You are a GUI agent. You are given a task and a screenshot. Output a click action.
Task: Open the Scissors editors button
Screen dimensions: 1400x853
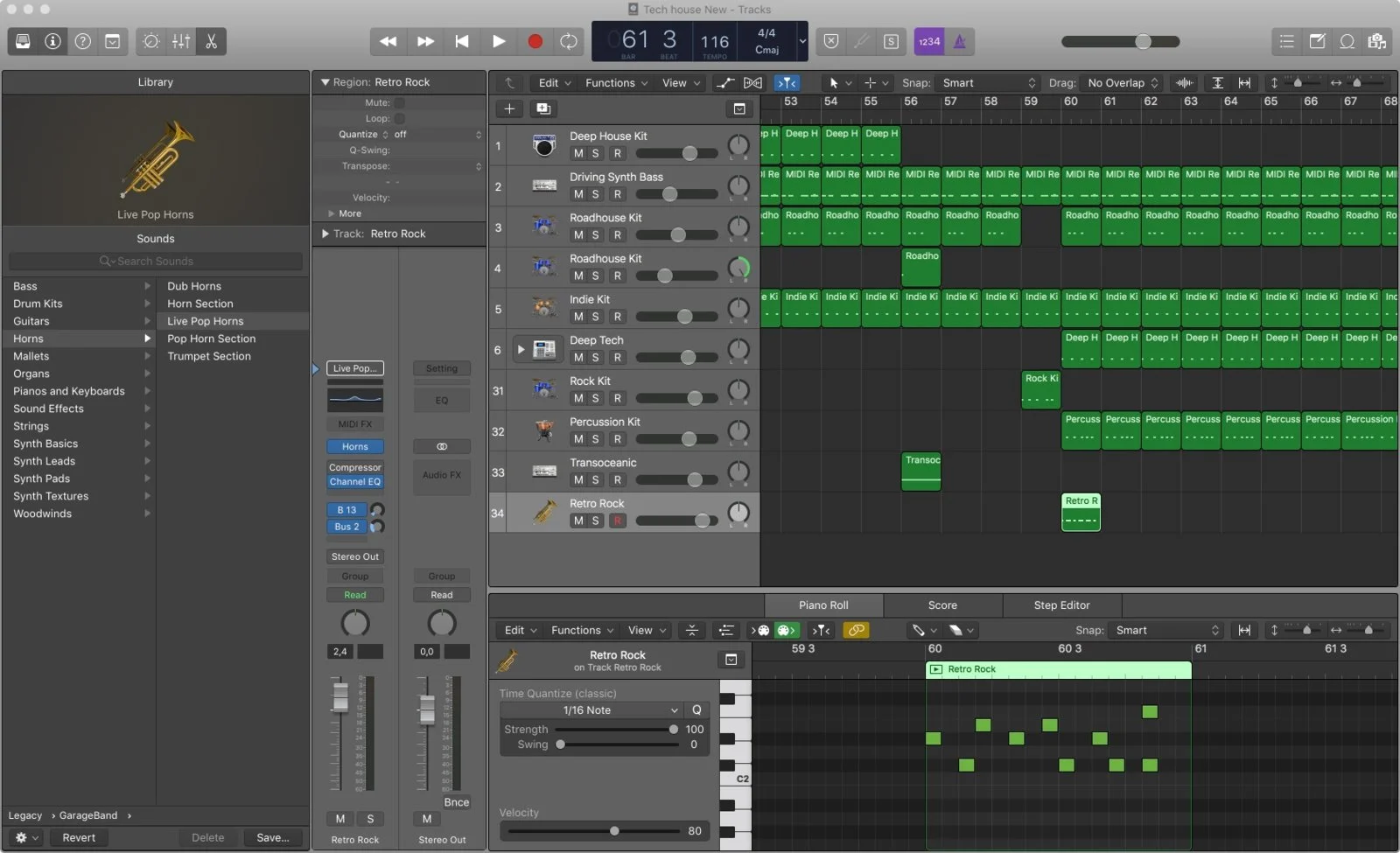click(x=211, y=41)
